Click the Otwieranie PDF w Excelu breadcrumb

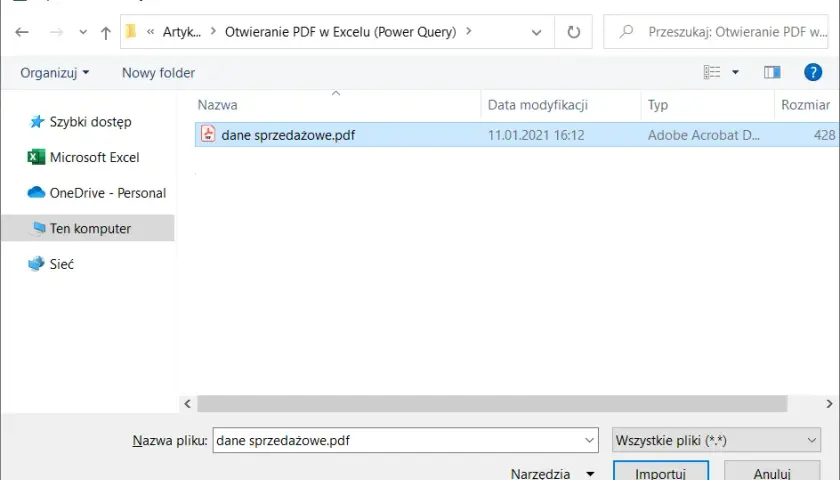pyautogui.click(x=340, y=32)
